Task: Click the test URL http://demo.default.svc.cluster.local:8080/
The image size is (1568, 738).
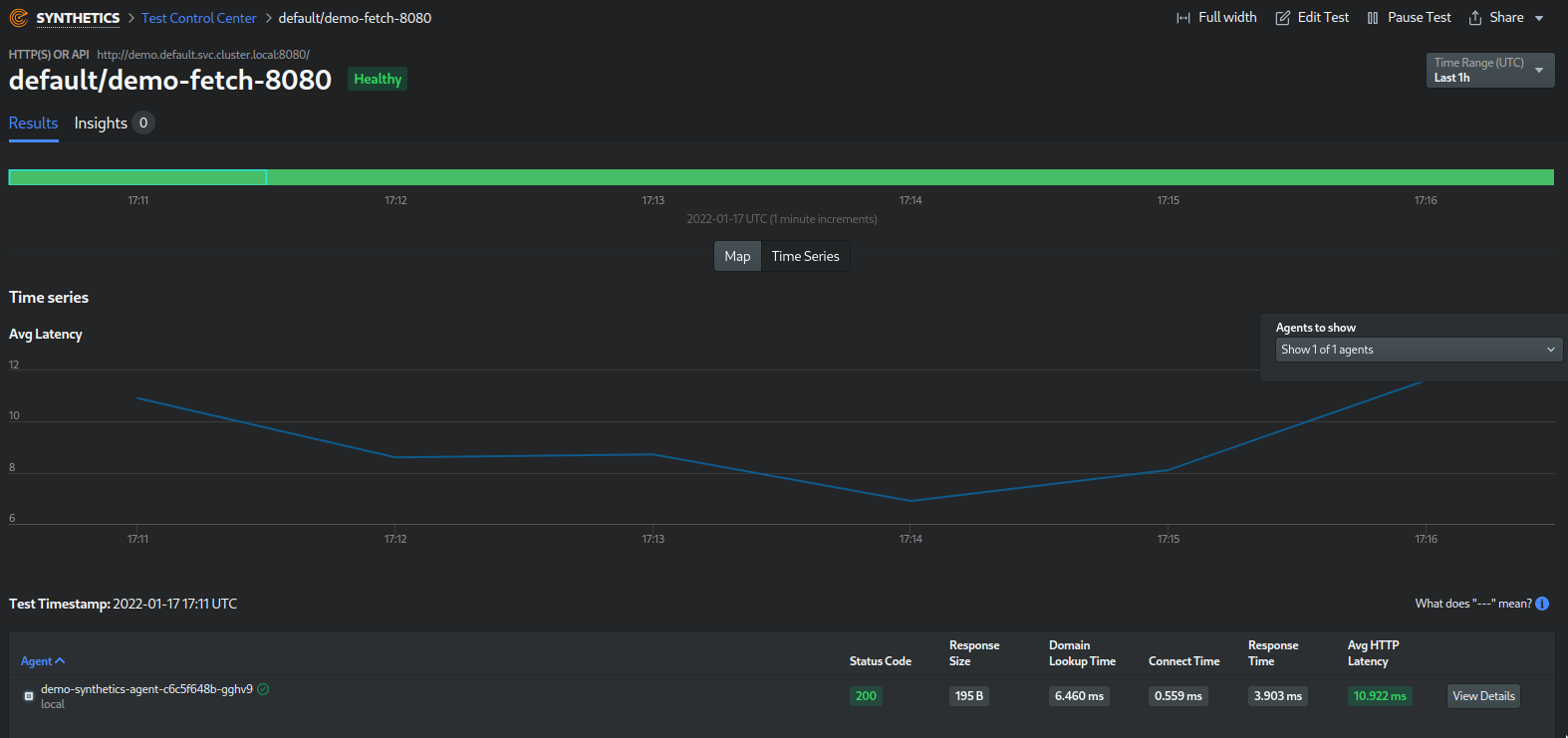Action: 203,55
